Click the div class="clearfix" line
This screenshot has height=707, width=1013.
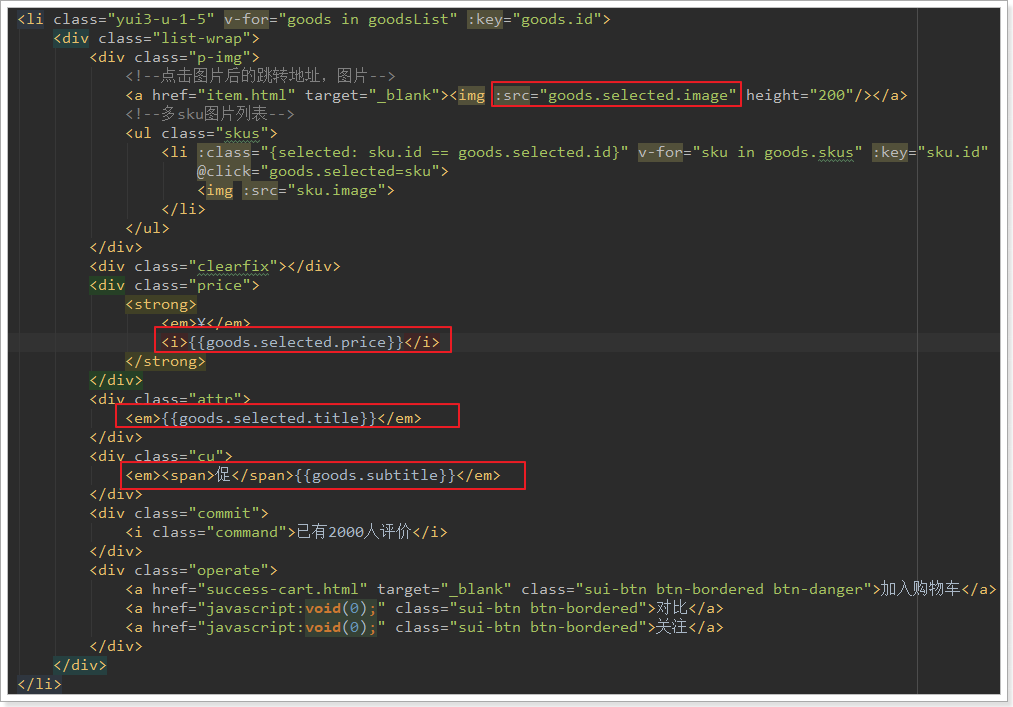click(x=214, y=266)
